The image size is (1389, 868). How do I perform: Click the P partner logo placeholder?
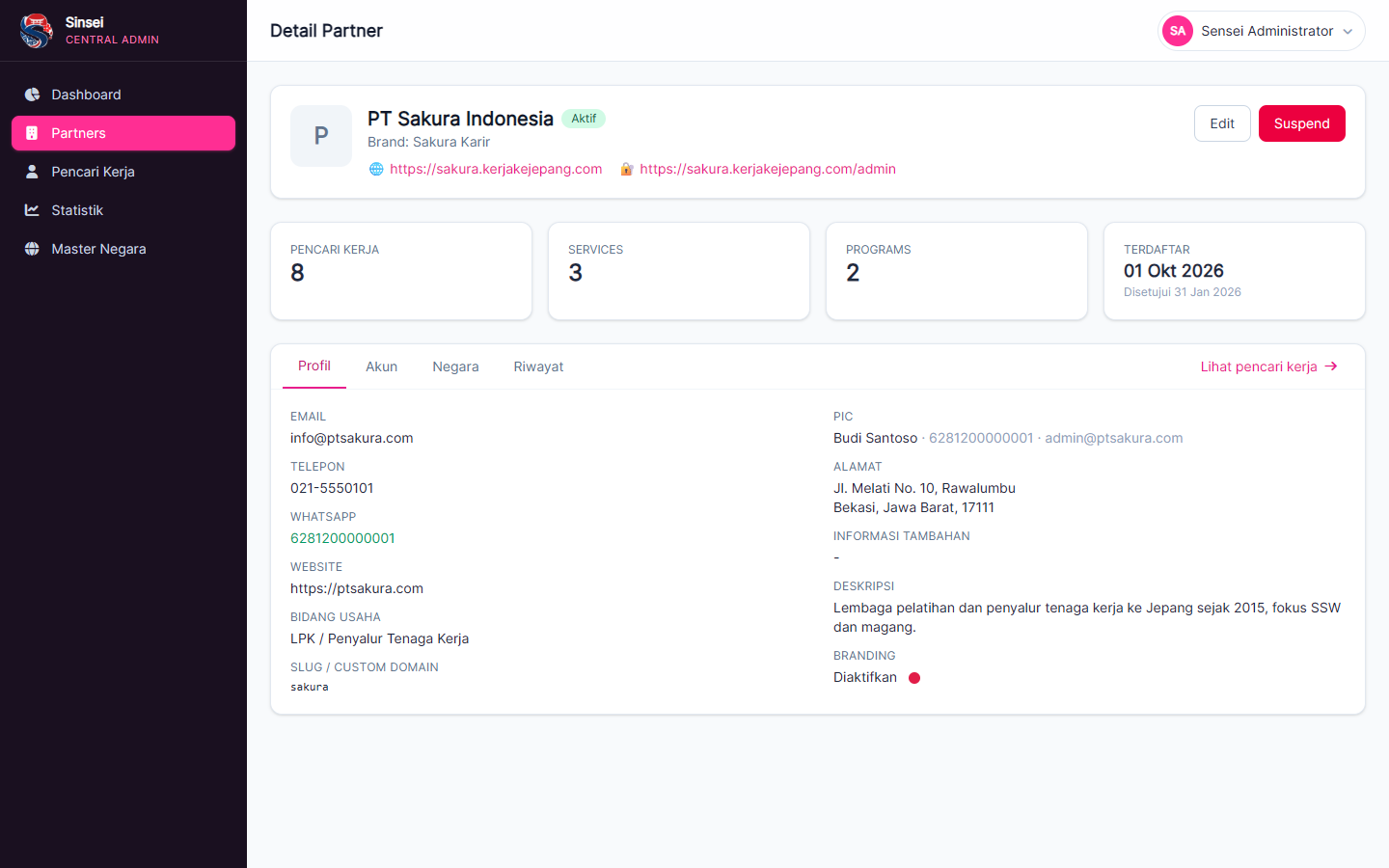click(x=321, y=136)
